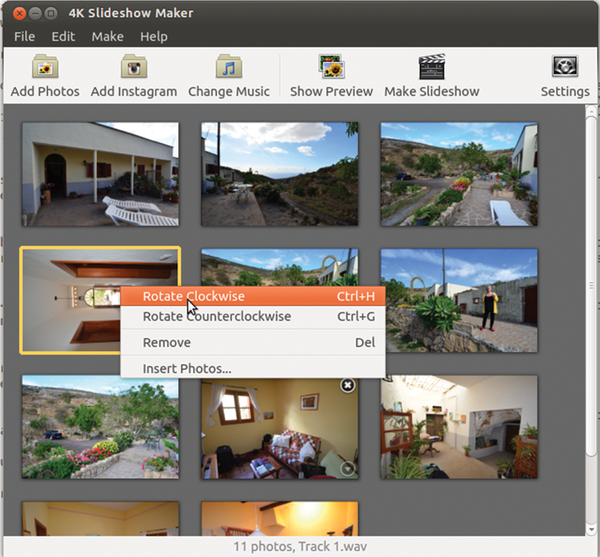Click the Add Photos toolbar icon
The width and height of the screenshot is (600, 557).
(45, 66)
